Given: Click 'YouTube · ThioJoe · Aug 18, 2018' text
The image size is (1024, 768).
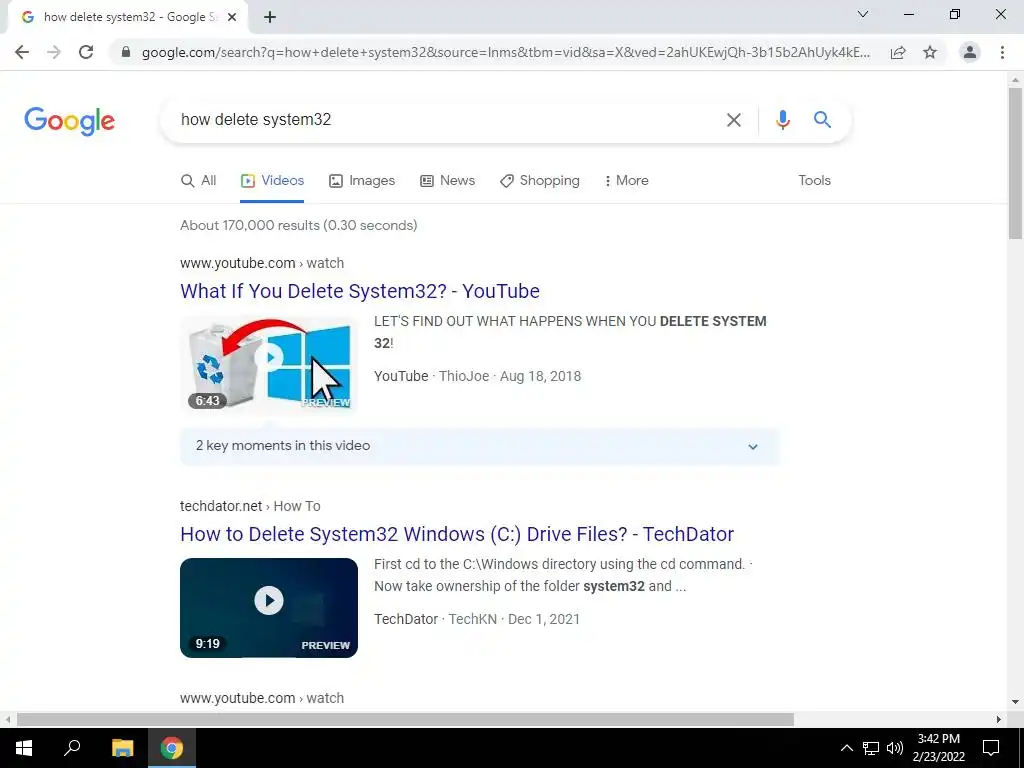Looking at the screenshot, I should tap(477, 376).
